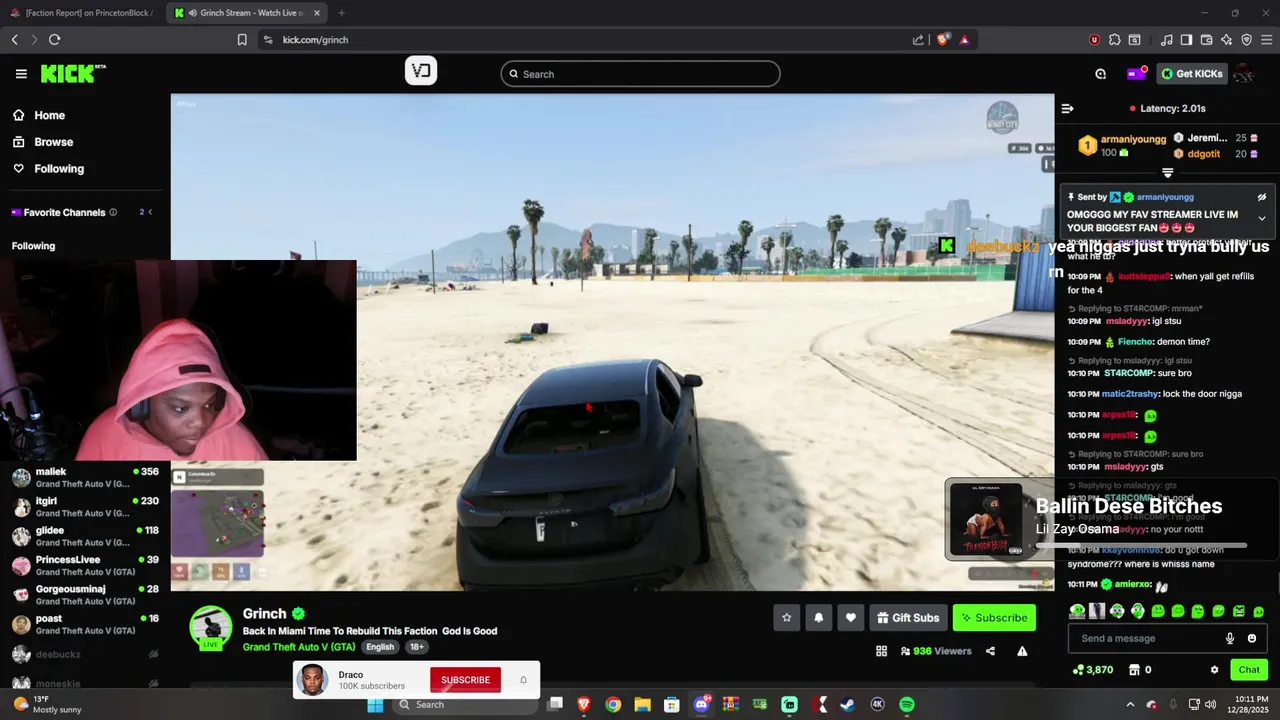The width and height of the screenshot is (1280, 720).
Task: Open armaniyoungg's leaderboard entry
Action: click(1122, 146)
